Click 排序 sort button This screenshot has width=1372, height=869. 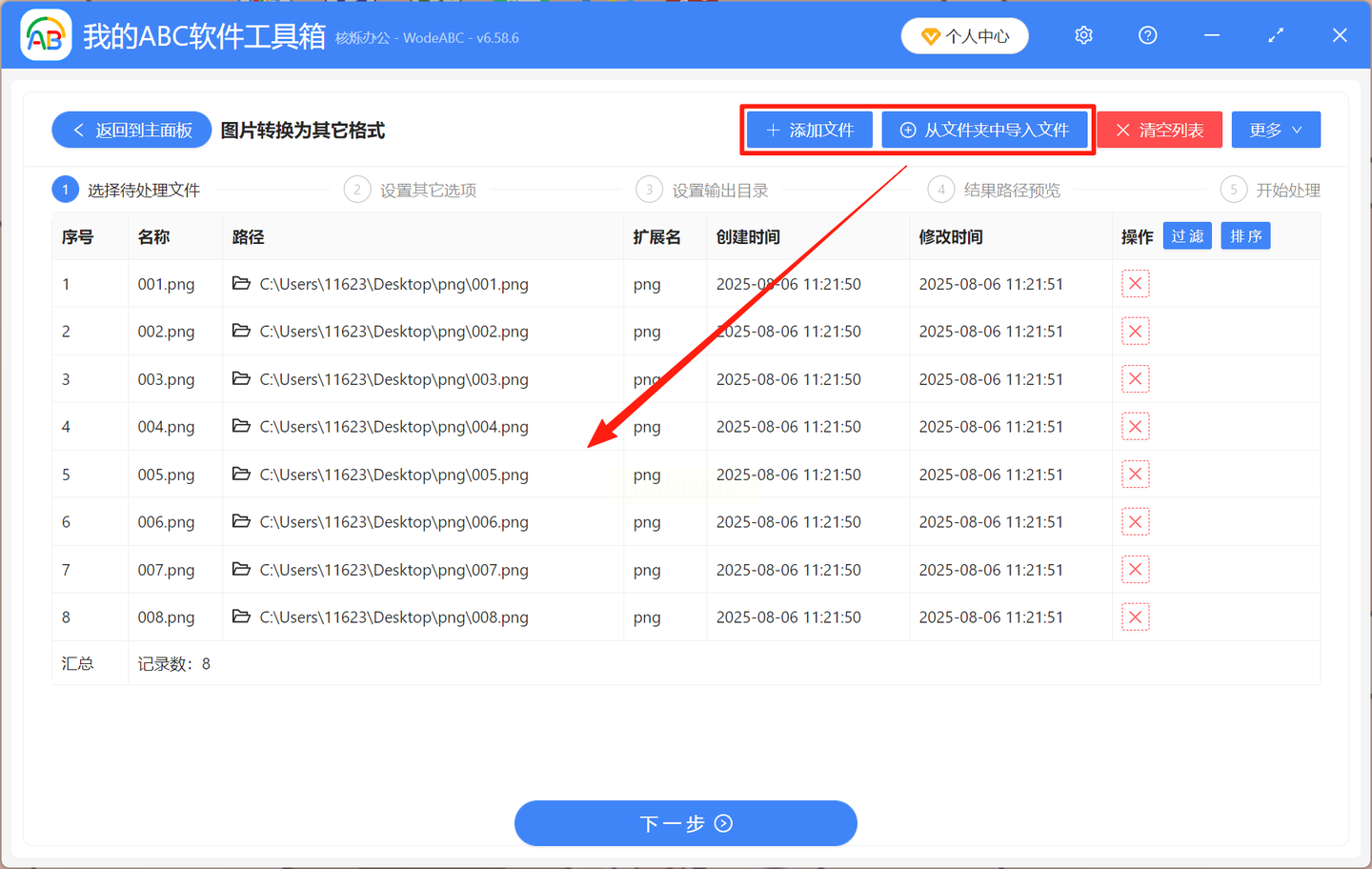[x=1245, y=236]
